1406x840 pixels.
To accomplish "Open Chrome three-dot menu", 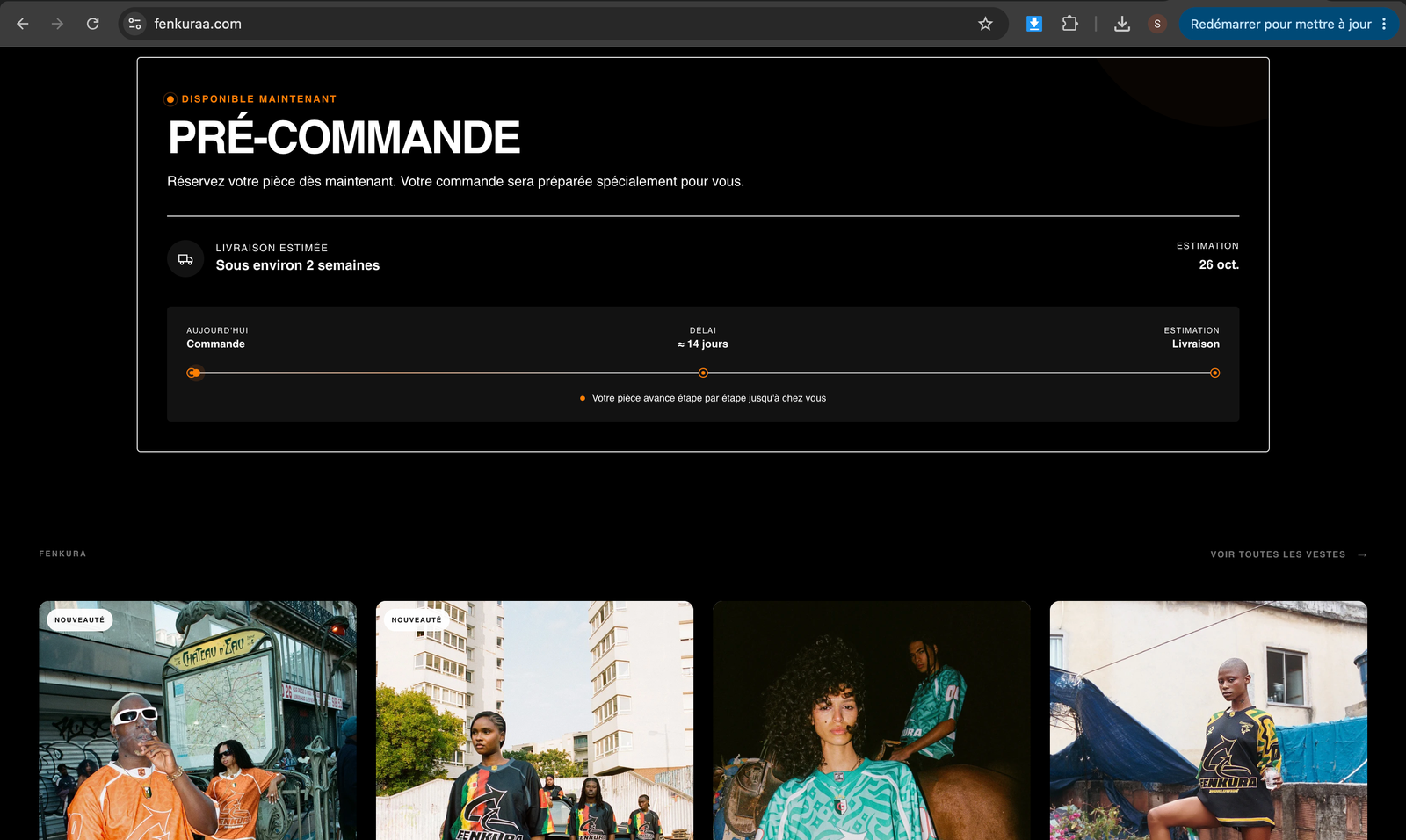I will (x=1384, y=24).
